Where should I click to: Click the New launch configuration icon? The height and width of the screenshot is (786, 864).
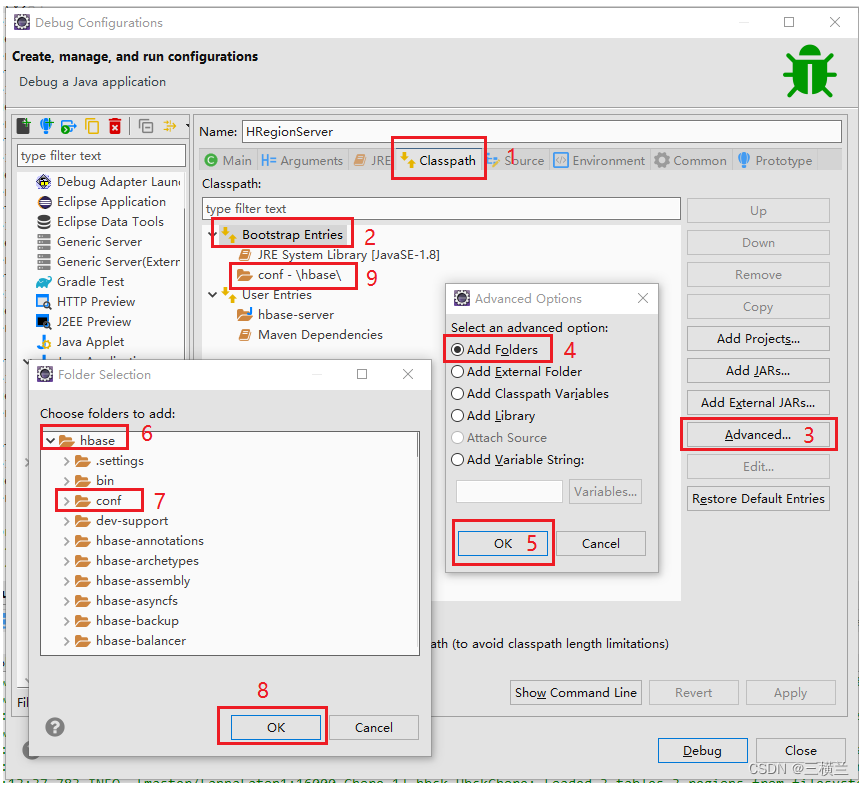24,126
